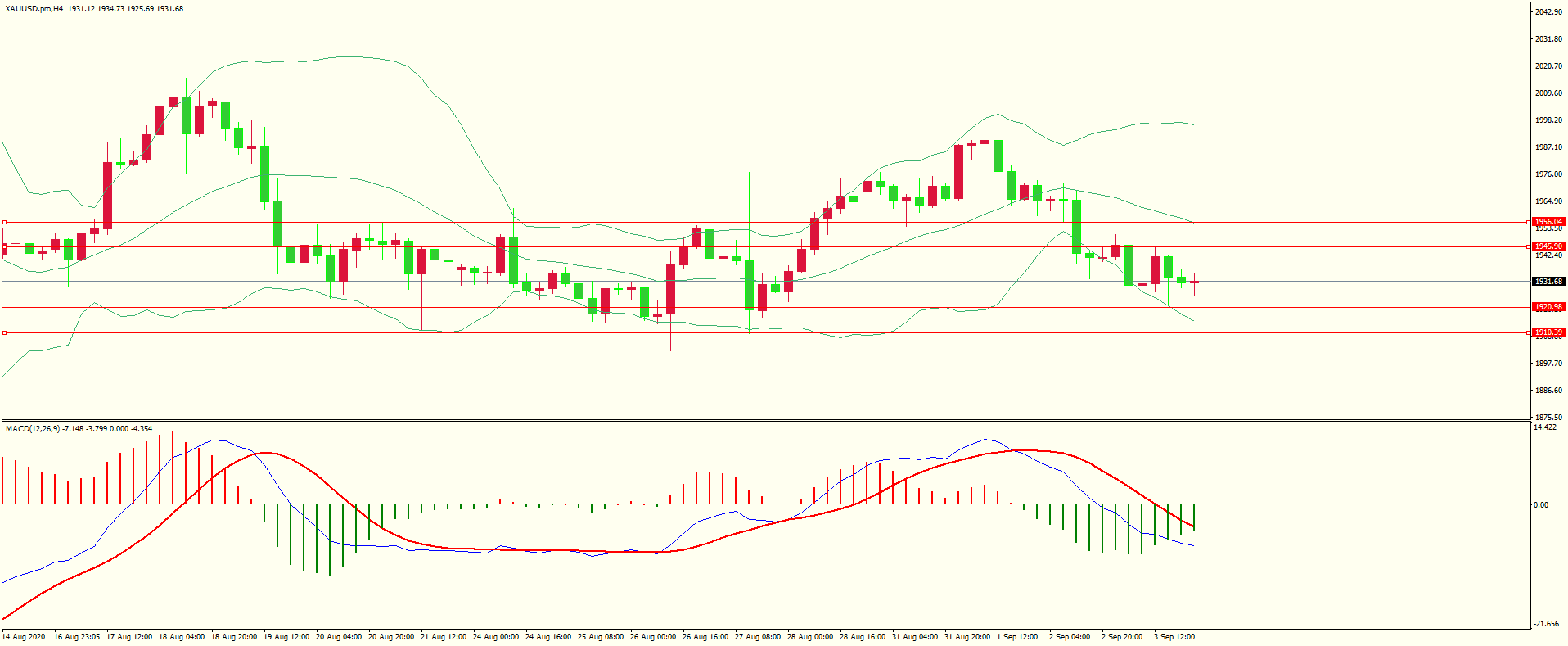Click the 16 Aug 23:05 time label
1568x646 pixels.
tap(77, 637)
